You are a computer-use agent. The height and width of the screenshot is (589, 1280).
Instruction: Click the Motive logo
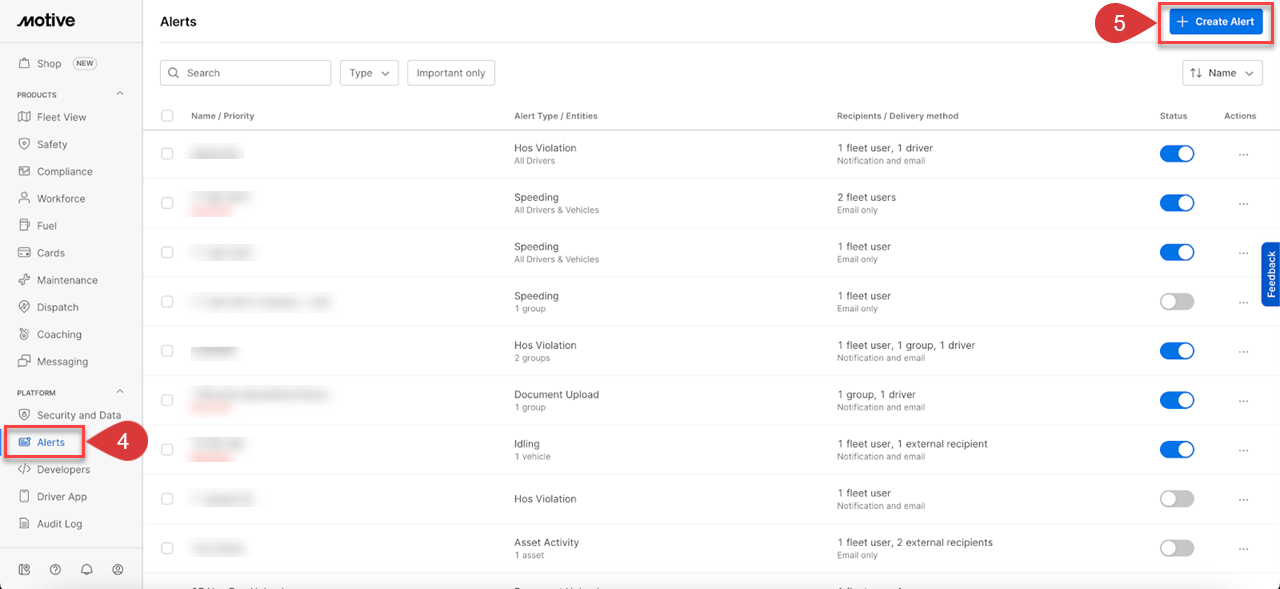46,20
